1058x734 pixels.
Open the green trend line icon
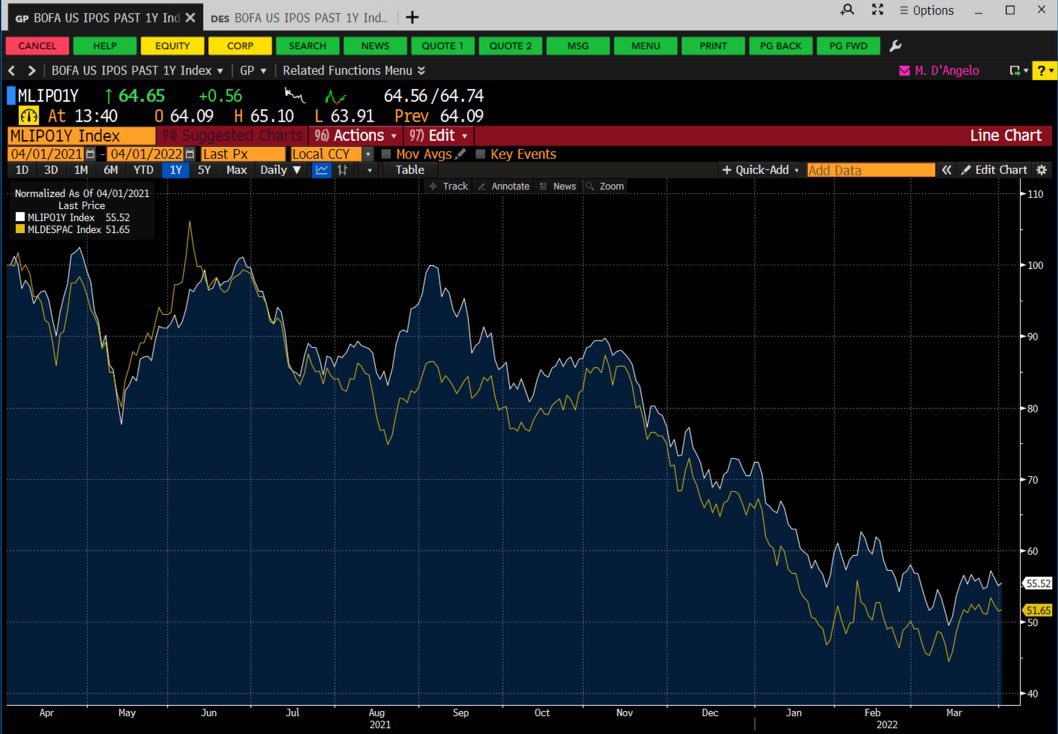(x=335, y=96)
